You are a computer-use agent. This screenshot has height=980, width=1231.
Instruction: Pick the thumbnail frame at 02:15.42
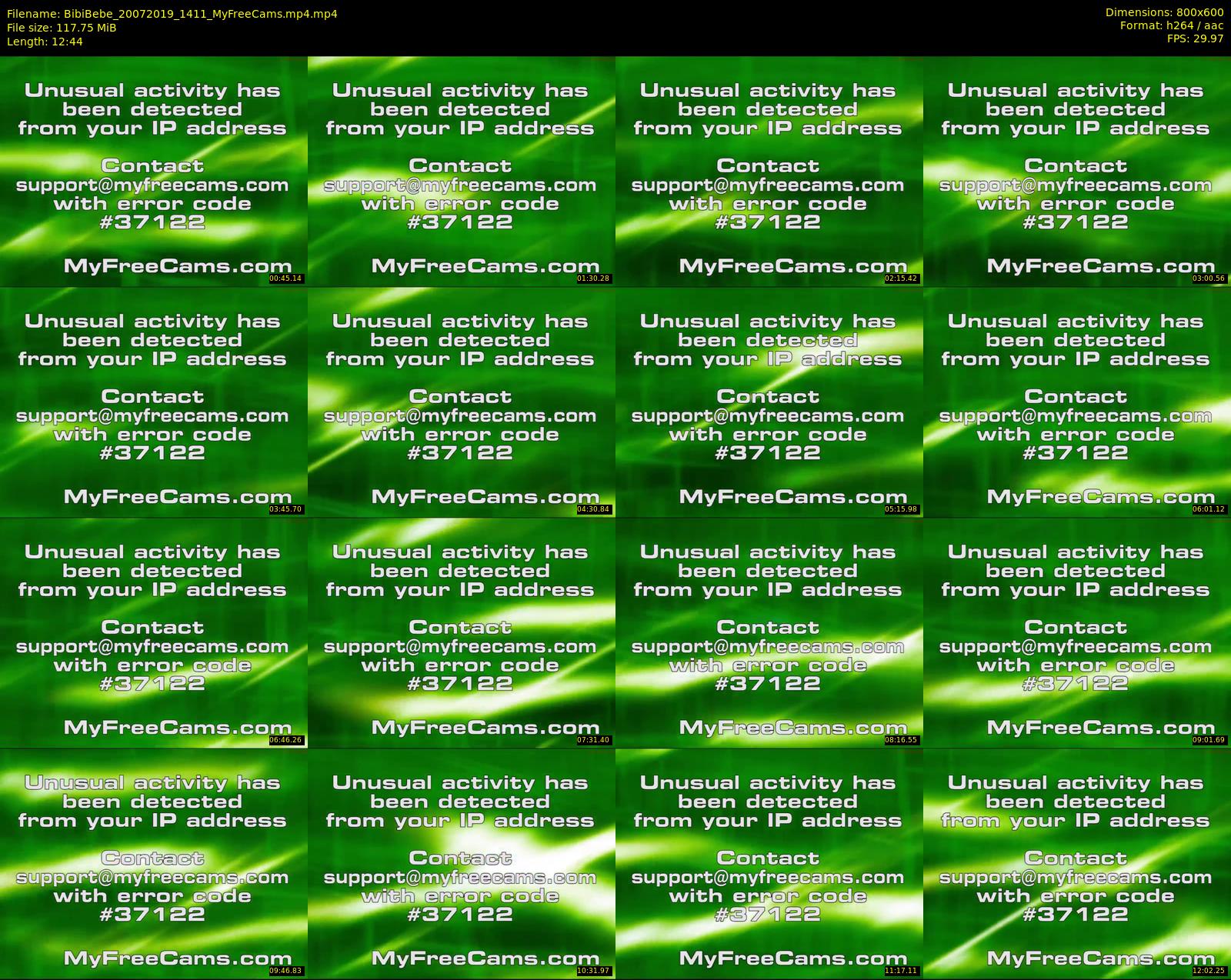tap(769, 171)
